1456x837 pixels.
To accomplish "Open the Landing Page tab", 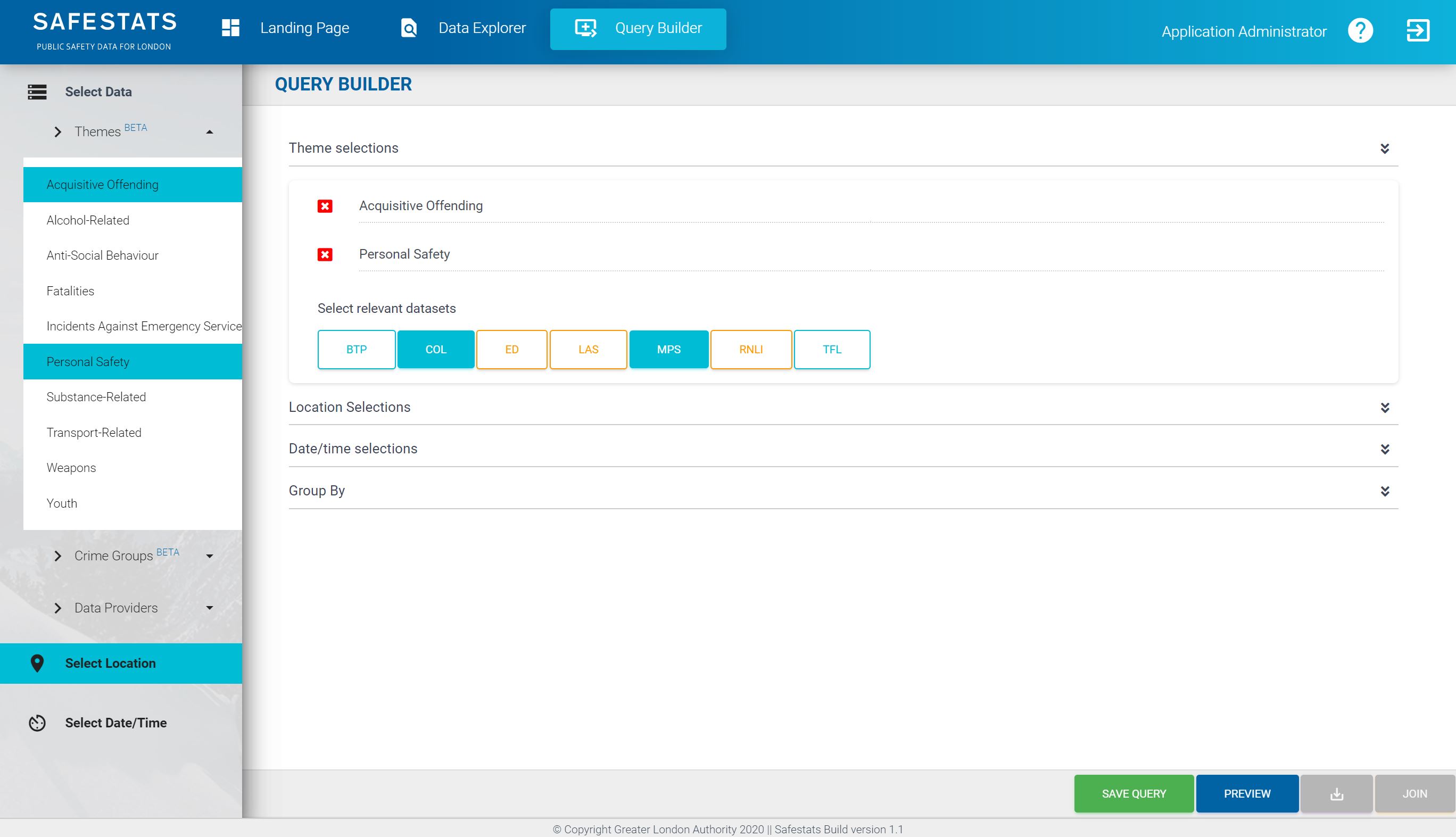I will (x=286, y=28).
